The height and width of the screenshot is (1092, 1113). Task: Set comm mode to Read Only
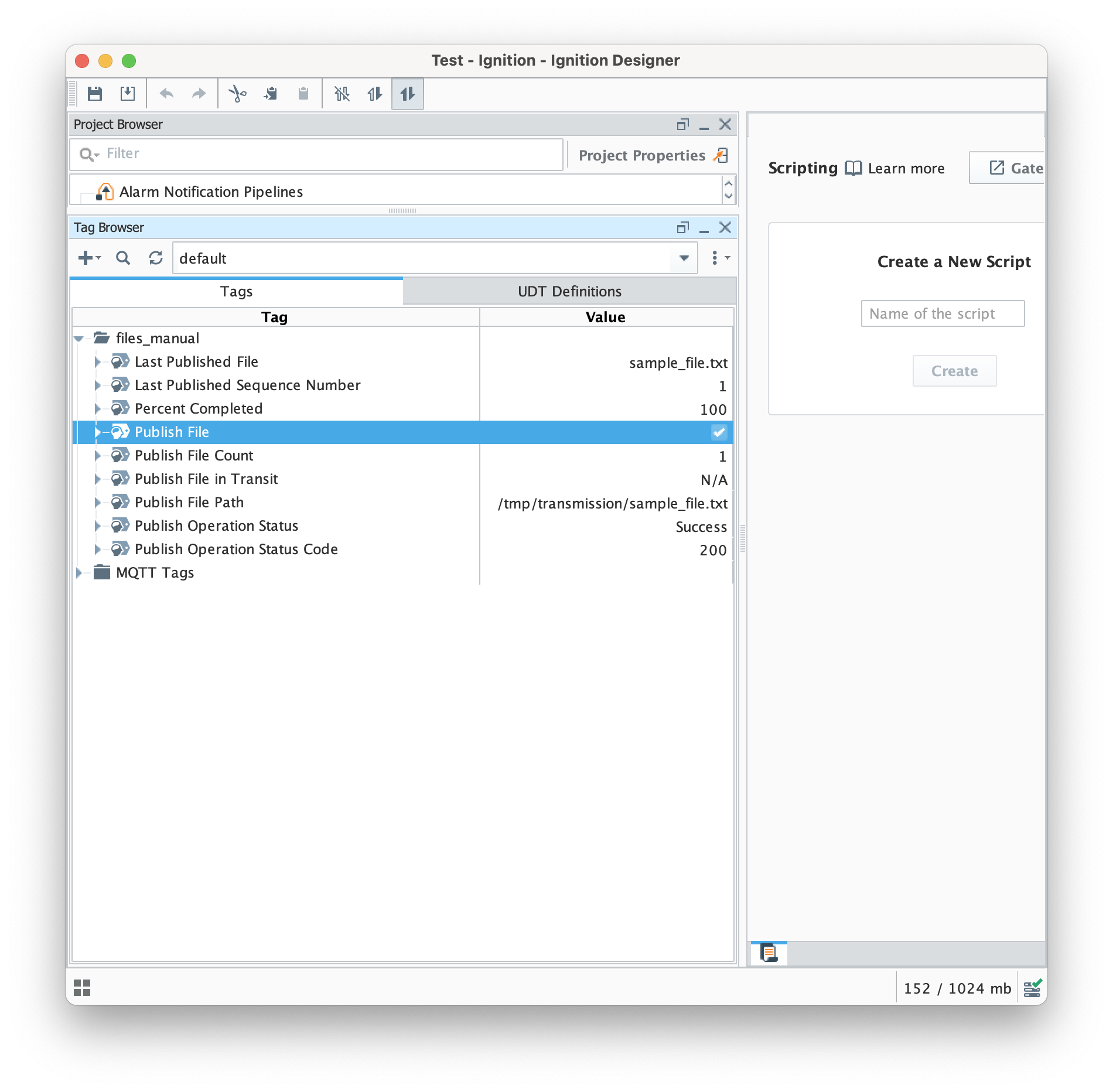pyautogui.click(x=375, y=94)
